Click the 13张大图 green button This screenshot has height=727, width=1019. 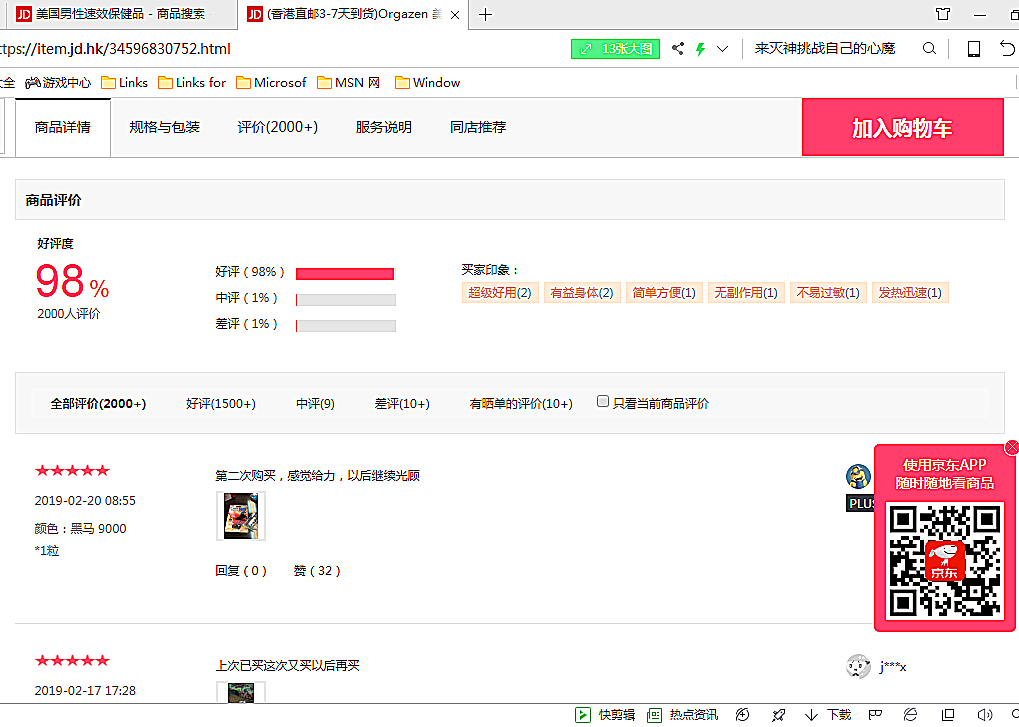tap(615, 49)
